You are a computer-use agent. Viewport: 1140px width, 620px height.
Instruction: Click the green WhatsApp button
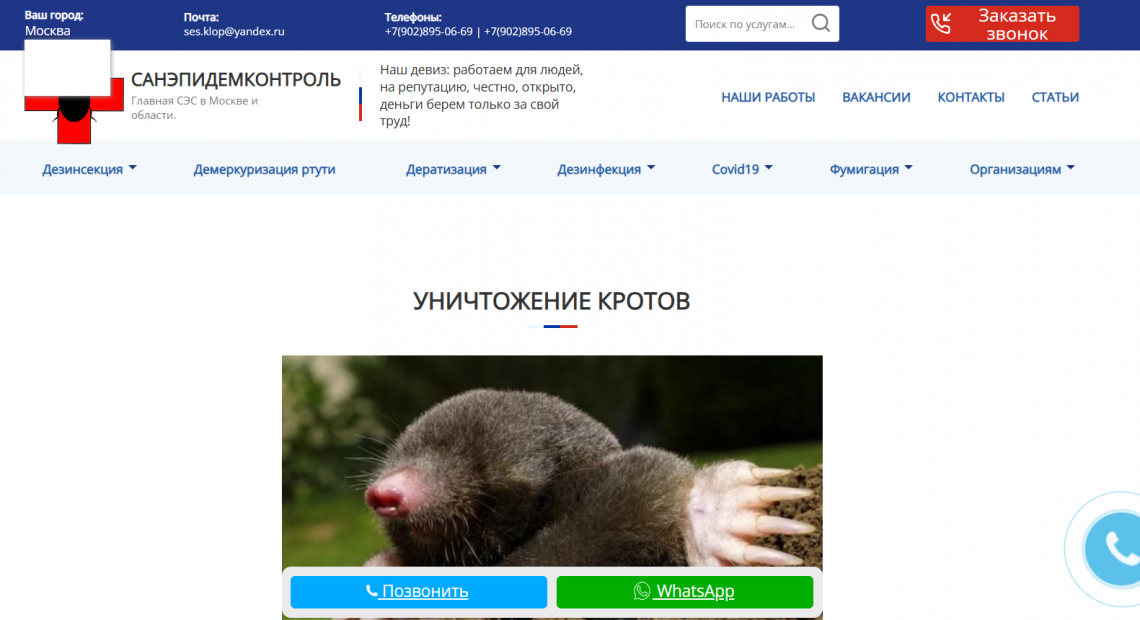[x=684, y=592]
